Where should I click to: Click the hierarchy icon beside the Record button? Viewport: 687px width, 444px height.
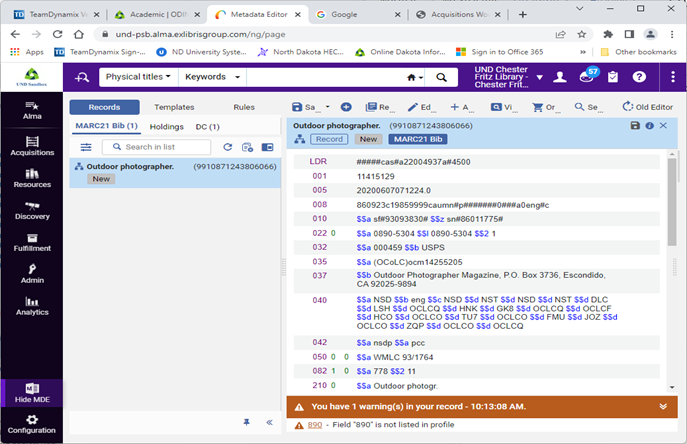tap(300, 139)
